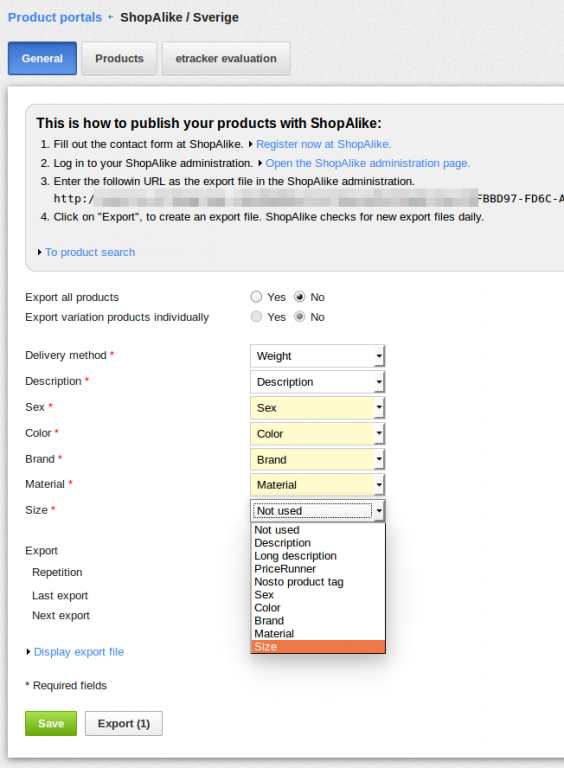Select Yes for Export variation products individually

[256, 317]
